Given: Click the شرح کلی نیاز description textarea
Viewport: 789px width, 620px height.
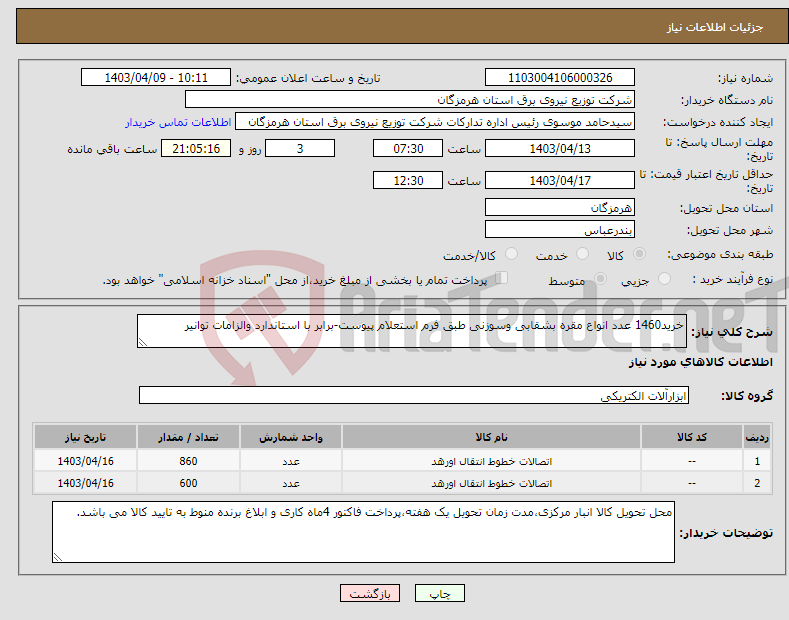Looking at the screenshot, I should (412, 331).
